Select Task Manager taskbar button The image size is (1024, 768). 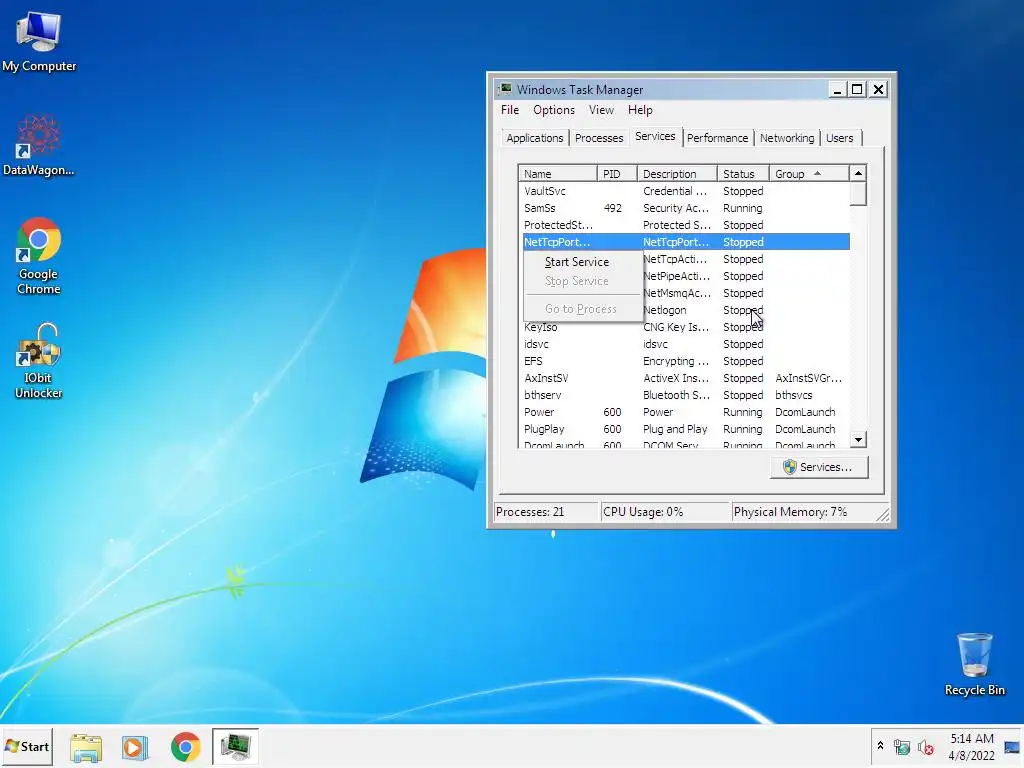coord(235,746)
